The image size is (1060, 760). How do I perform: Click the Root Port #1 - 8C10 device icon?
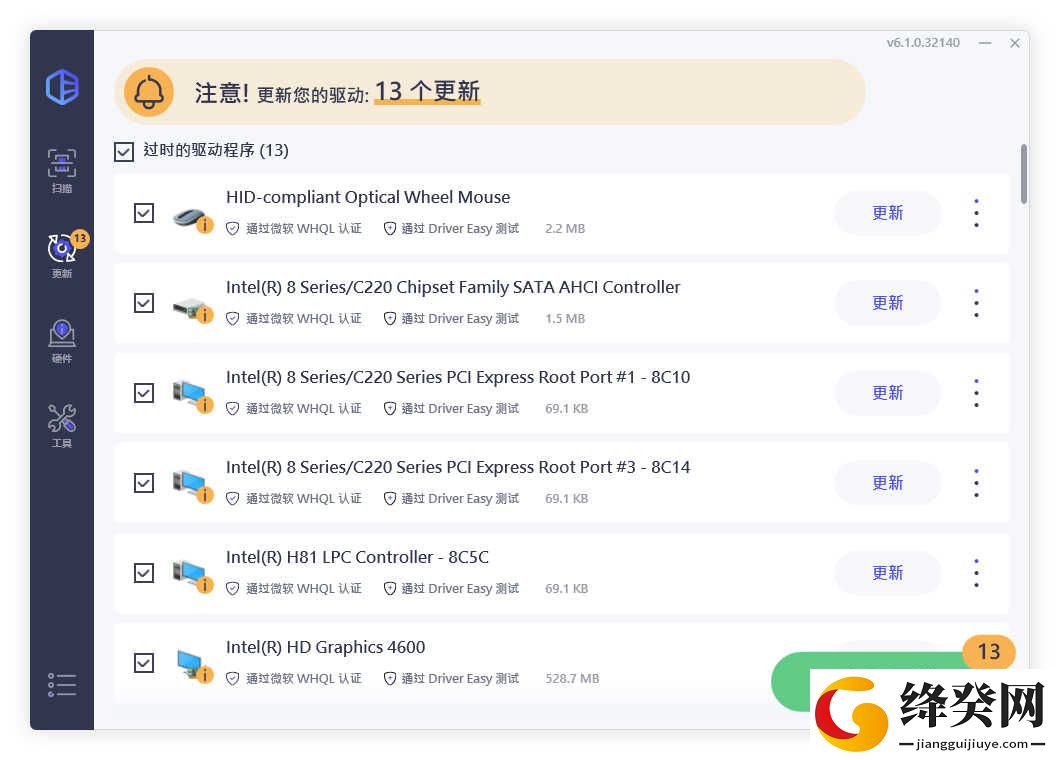[193, 396]
